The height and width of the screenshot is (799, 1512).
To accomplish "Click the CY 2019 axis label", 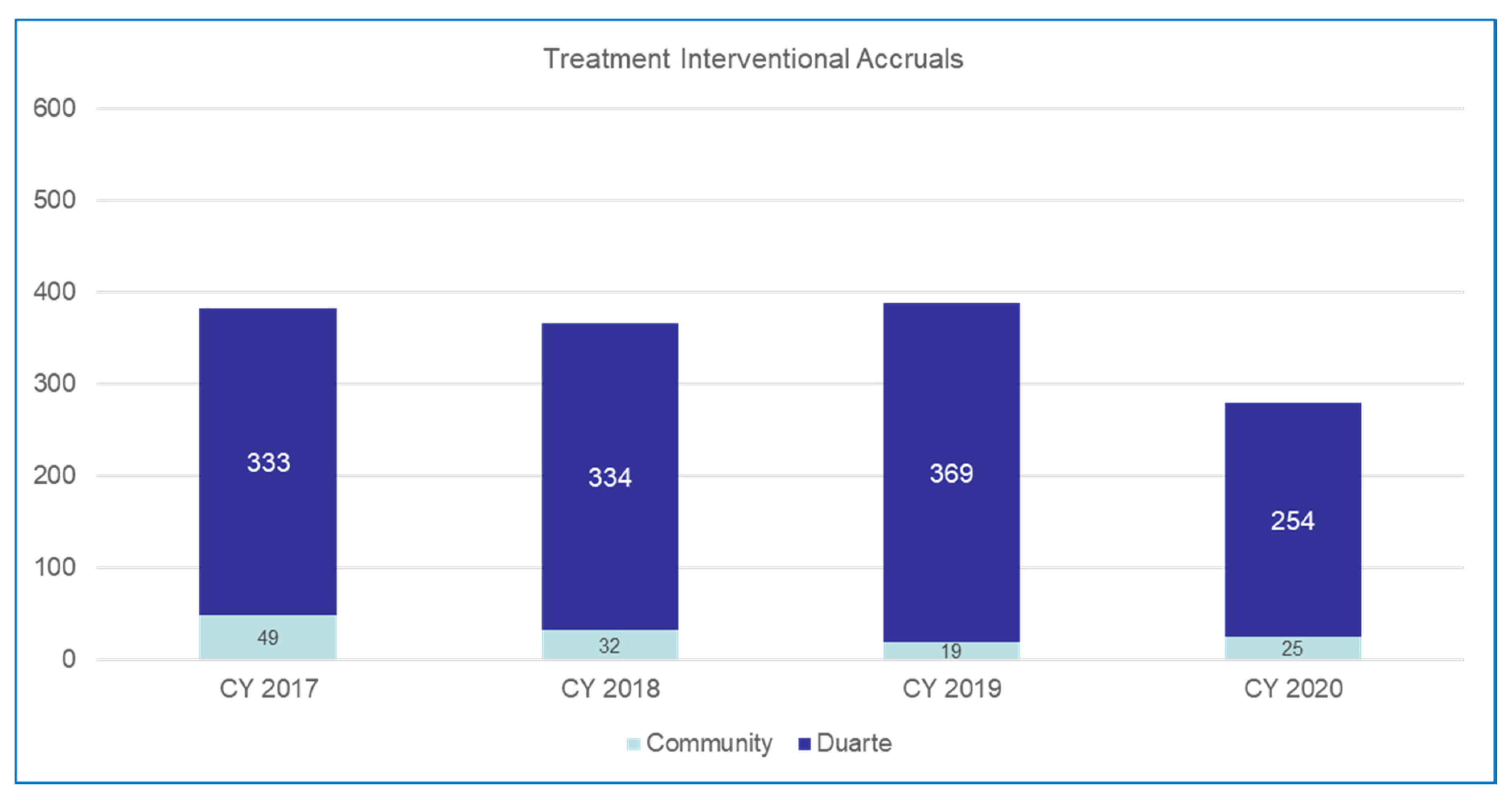I will point(951,689).
